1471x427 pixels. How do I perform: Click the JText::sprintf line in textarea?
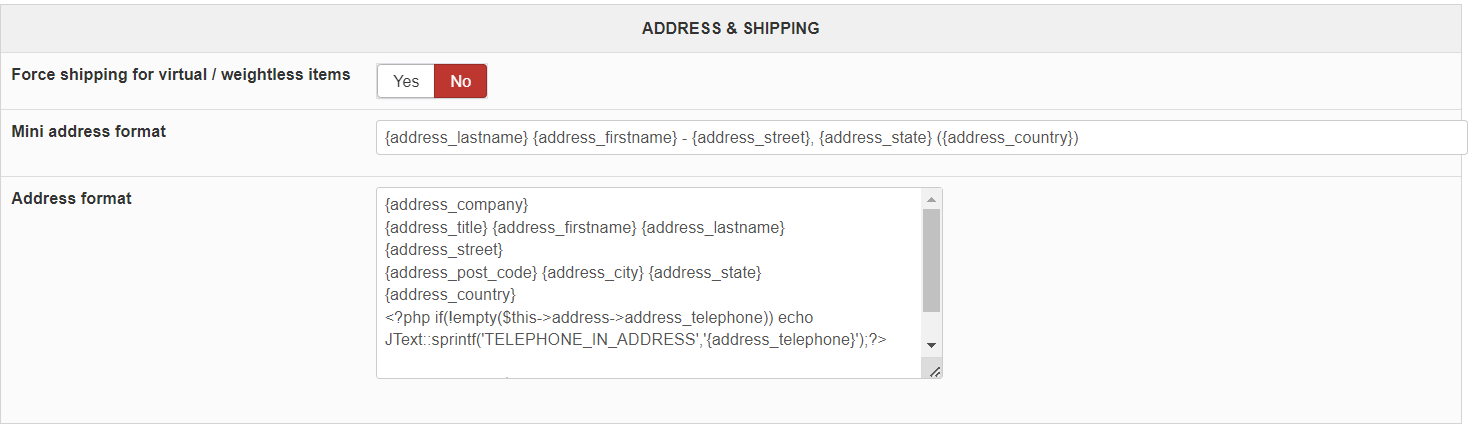[635, 340]
